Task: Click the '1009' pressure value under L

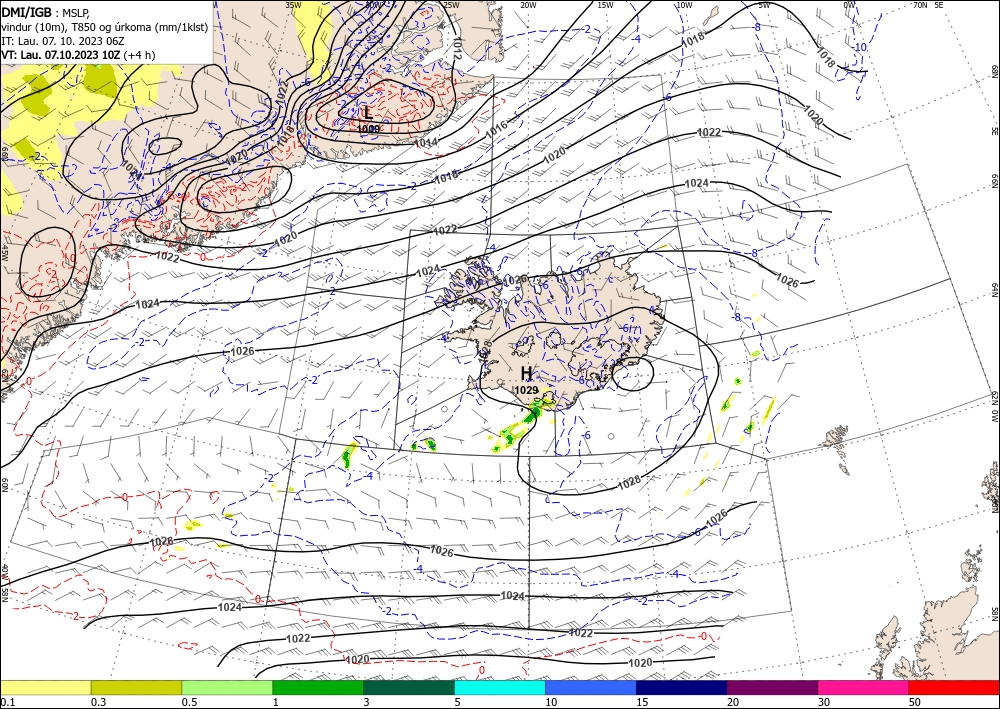Action: [369, 129]
